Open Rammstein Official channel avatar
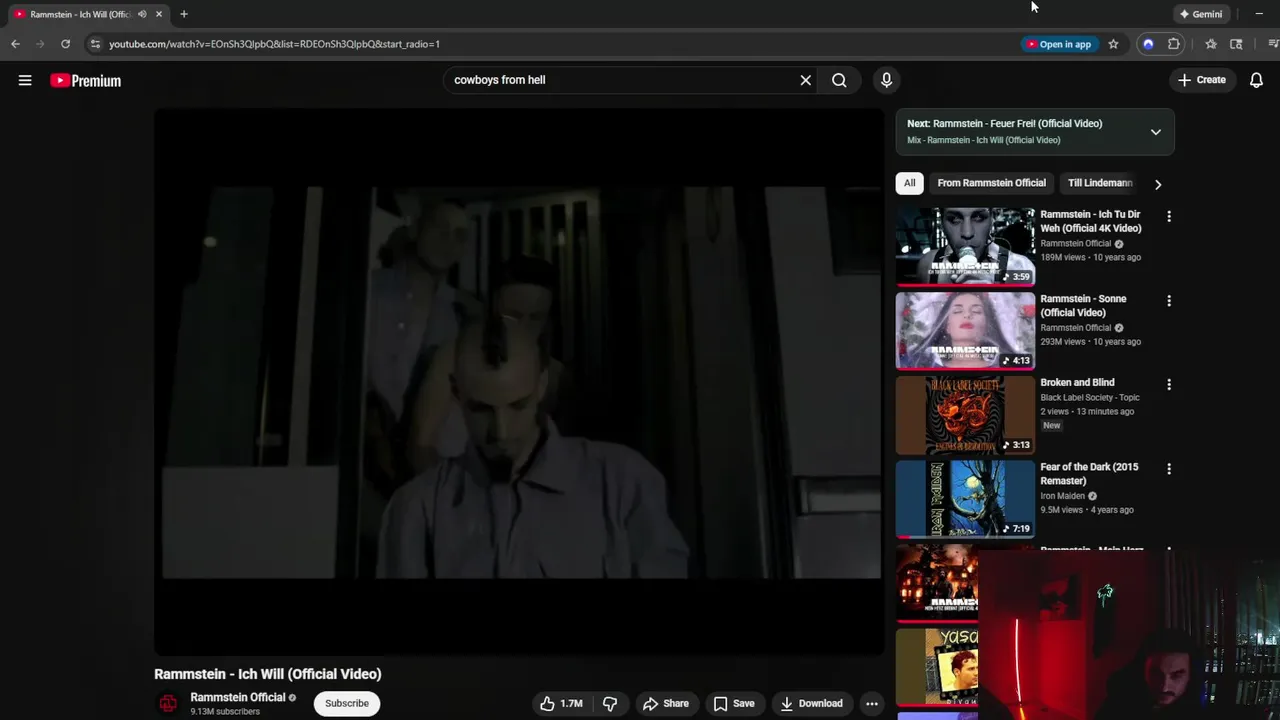The width and height of the screenshot is (1280, 720). pos(168,703)
